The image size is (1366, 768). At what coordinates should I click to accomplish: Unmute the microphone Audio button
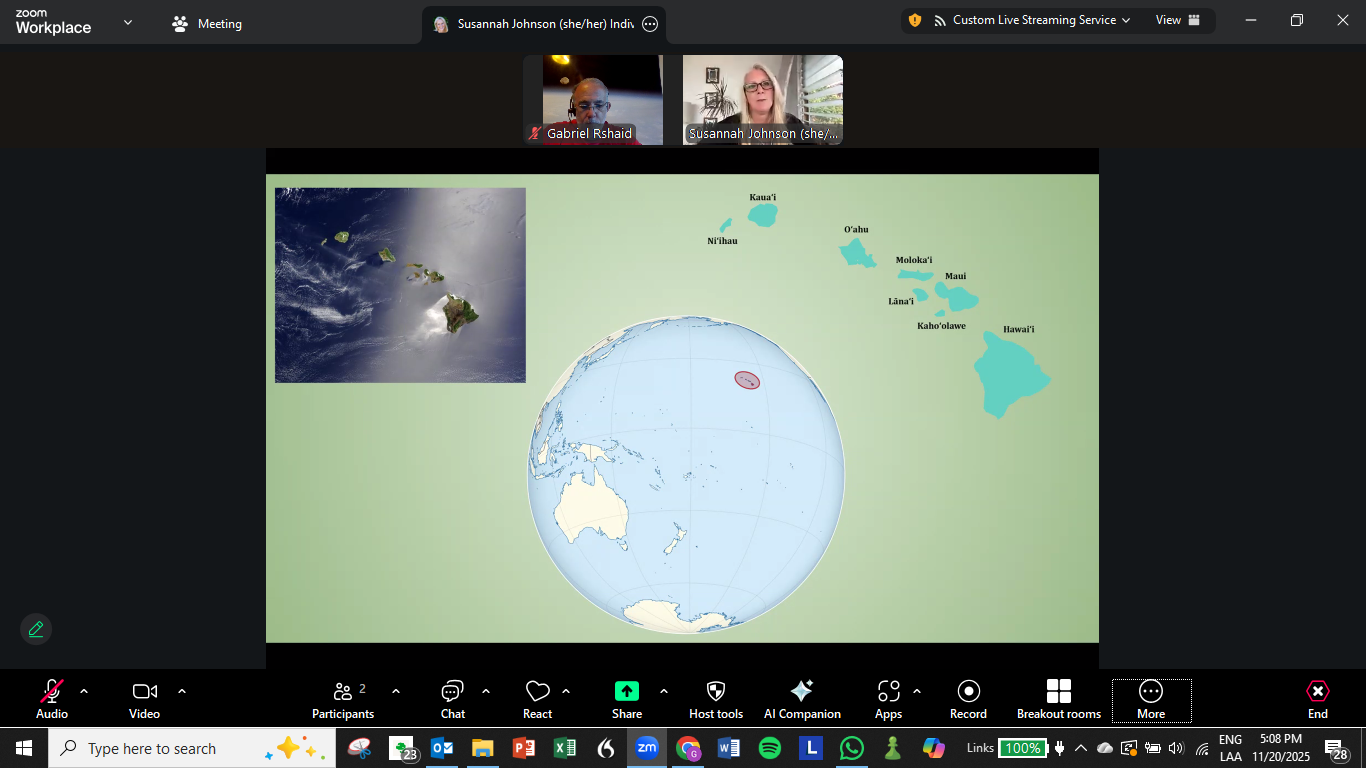click(52, 699)
